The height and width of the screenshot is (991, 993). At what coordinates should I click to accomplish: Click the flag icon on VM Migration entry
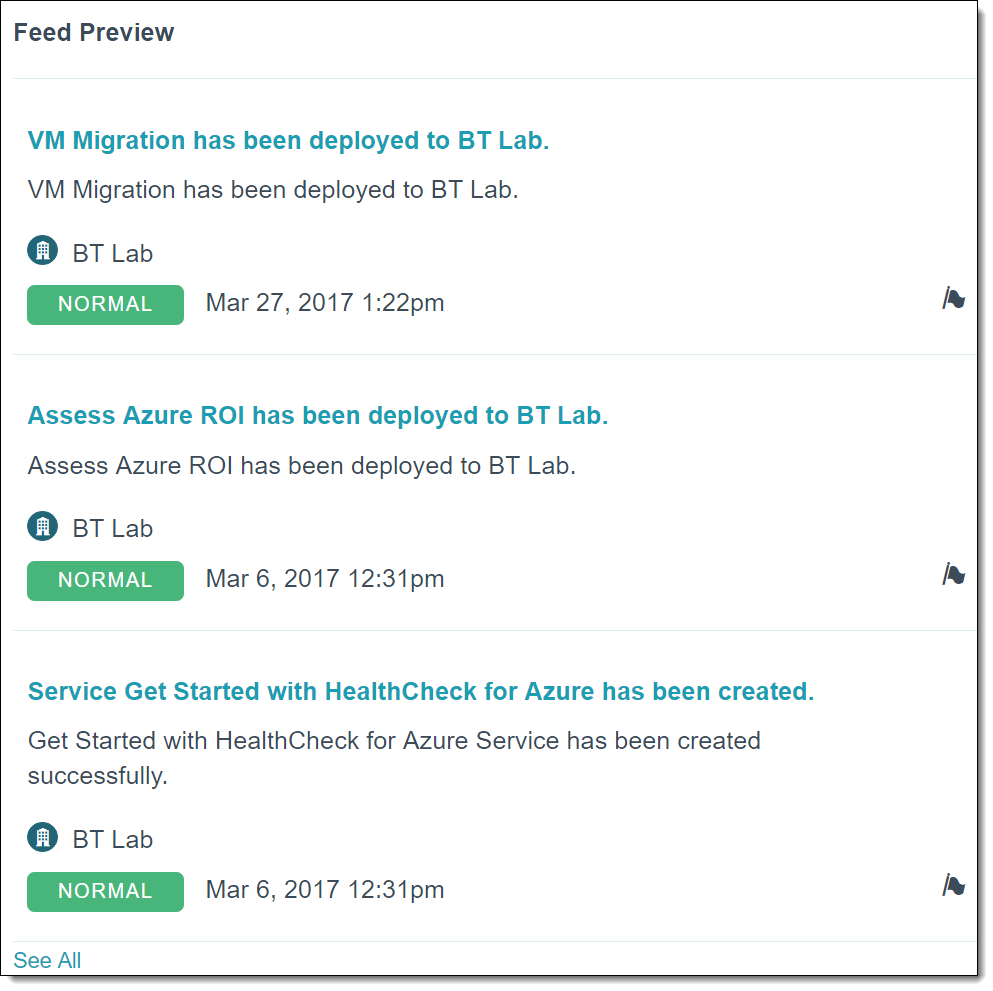click(x=954, y=298)
